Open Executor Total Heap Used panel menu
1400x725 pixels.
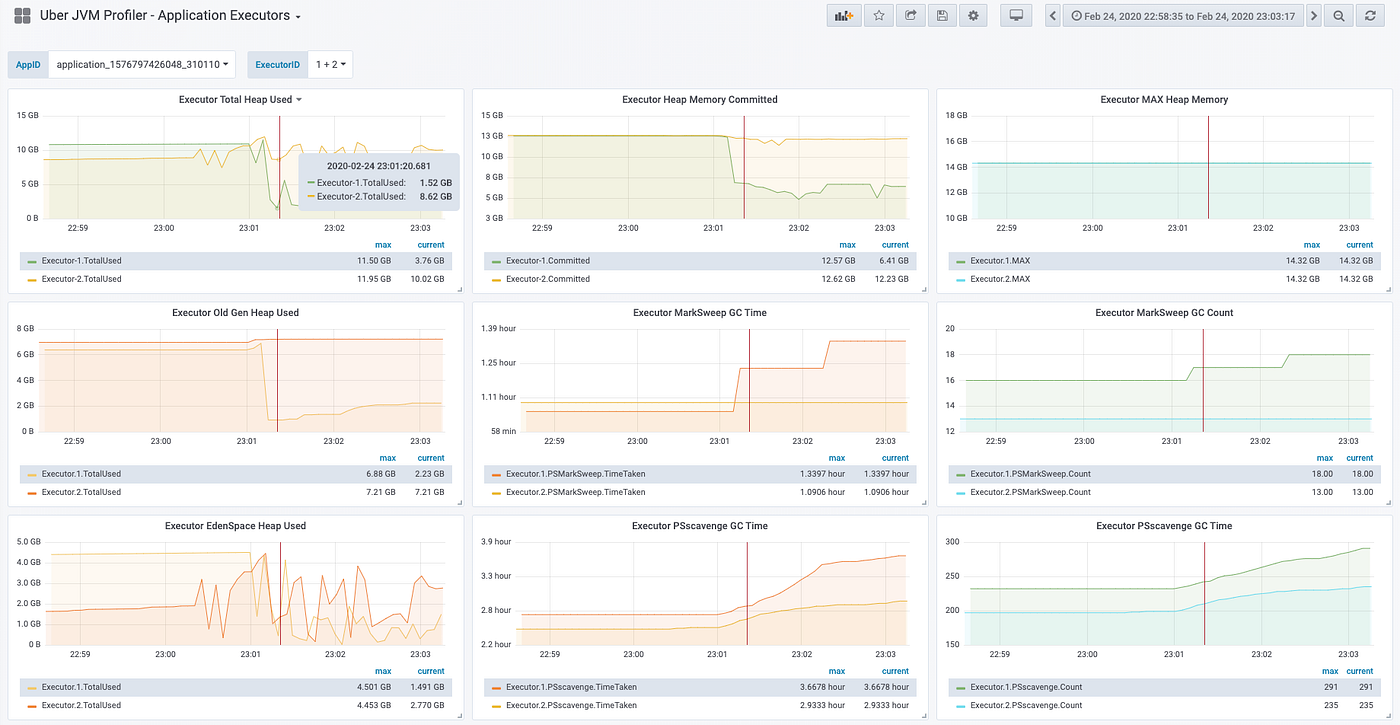[x=237, y=99]
